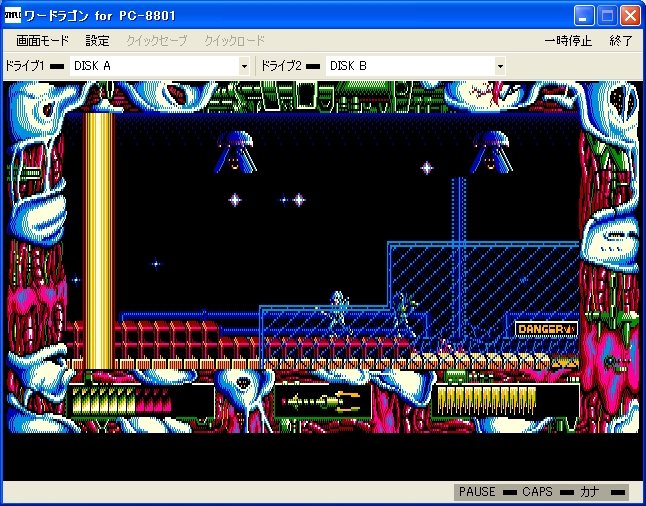Click 終了 to exit the emulator
This screenshot has width=646, height=506.
(621, 41)
